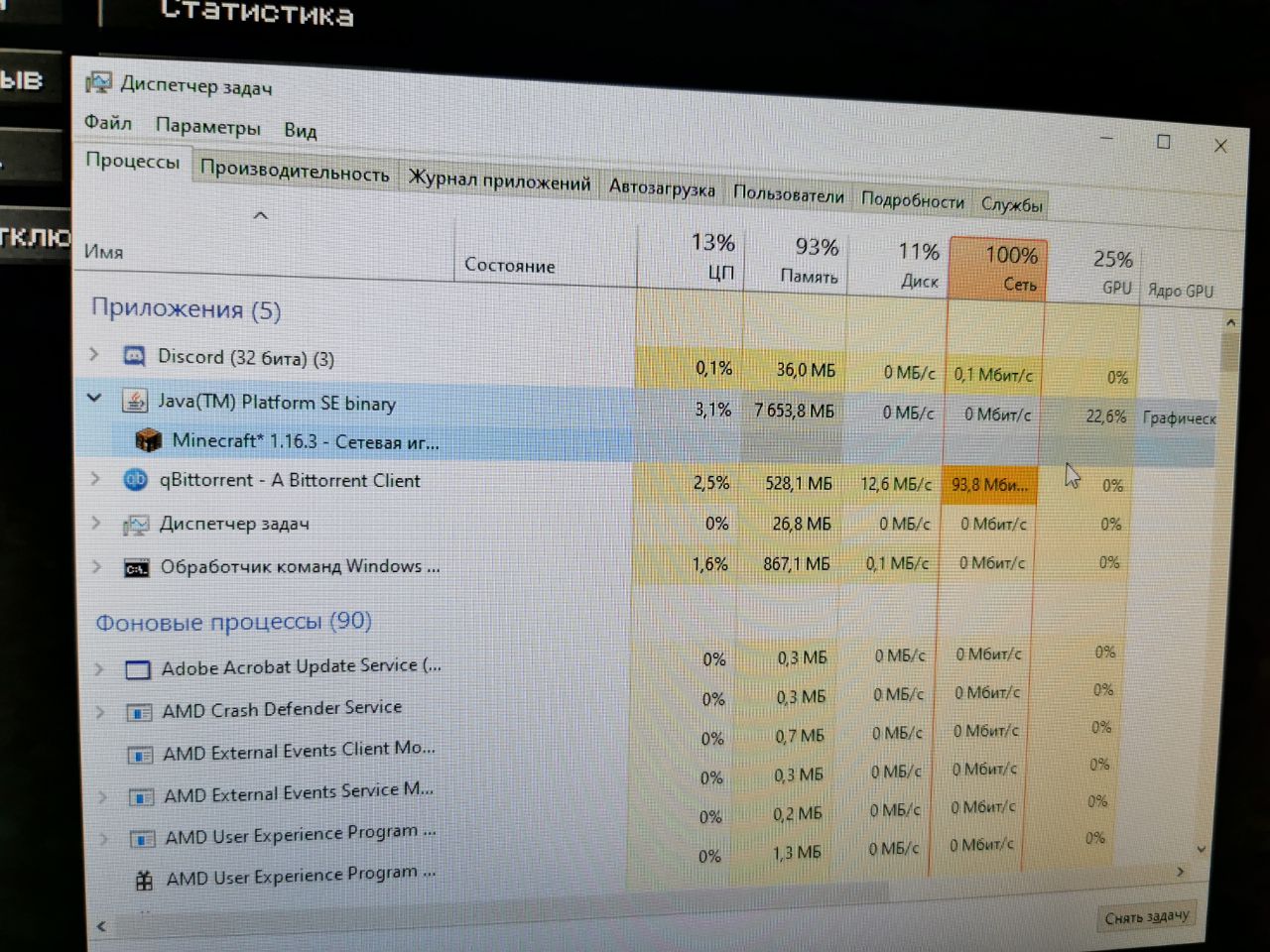This screenshot has width=1270, height=952.
Task: Open the Файл menu
Action: (x=108, y=122)
